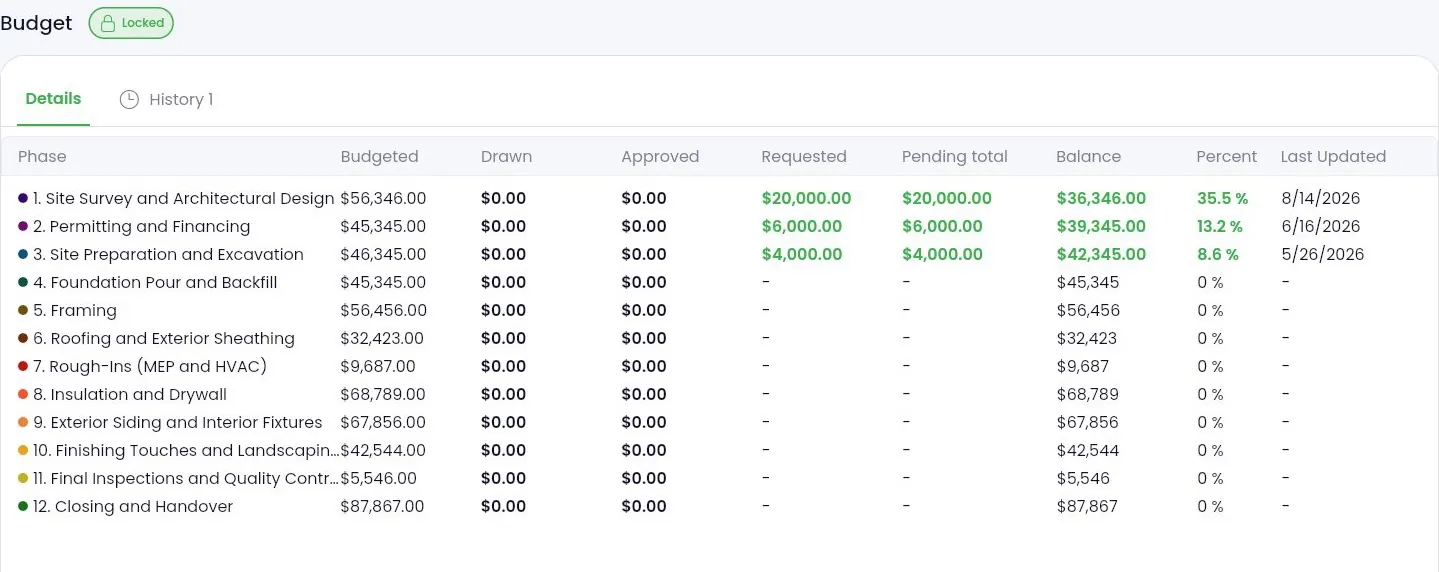Image resolution: width=1439 pixels, height=572 pixels.
Task: Click the 6/16/2026 last updated date
Action: click(x=1320, y=226)
